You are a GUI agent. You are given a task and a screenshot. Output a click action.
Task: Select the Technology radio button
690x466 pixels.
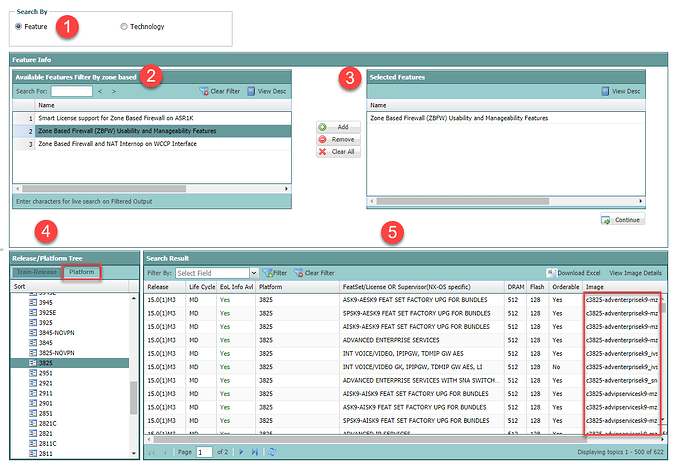(x=124, y=26)
